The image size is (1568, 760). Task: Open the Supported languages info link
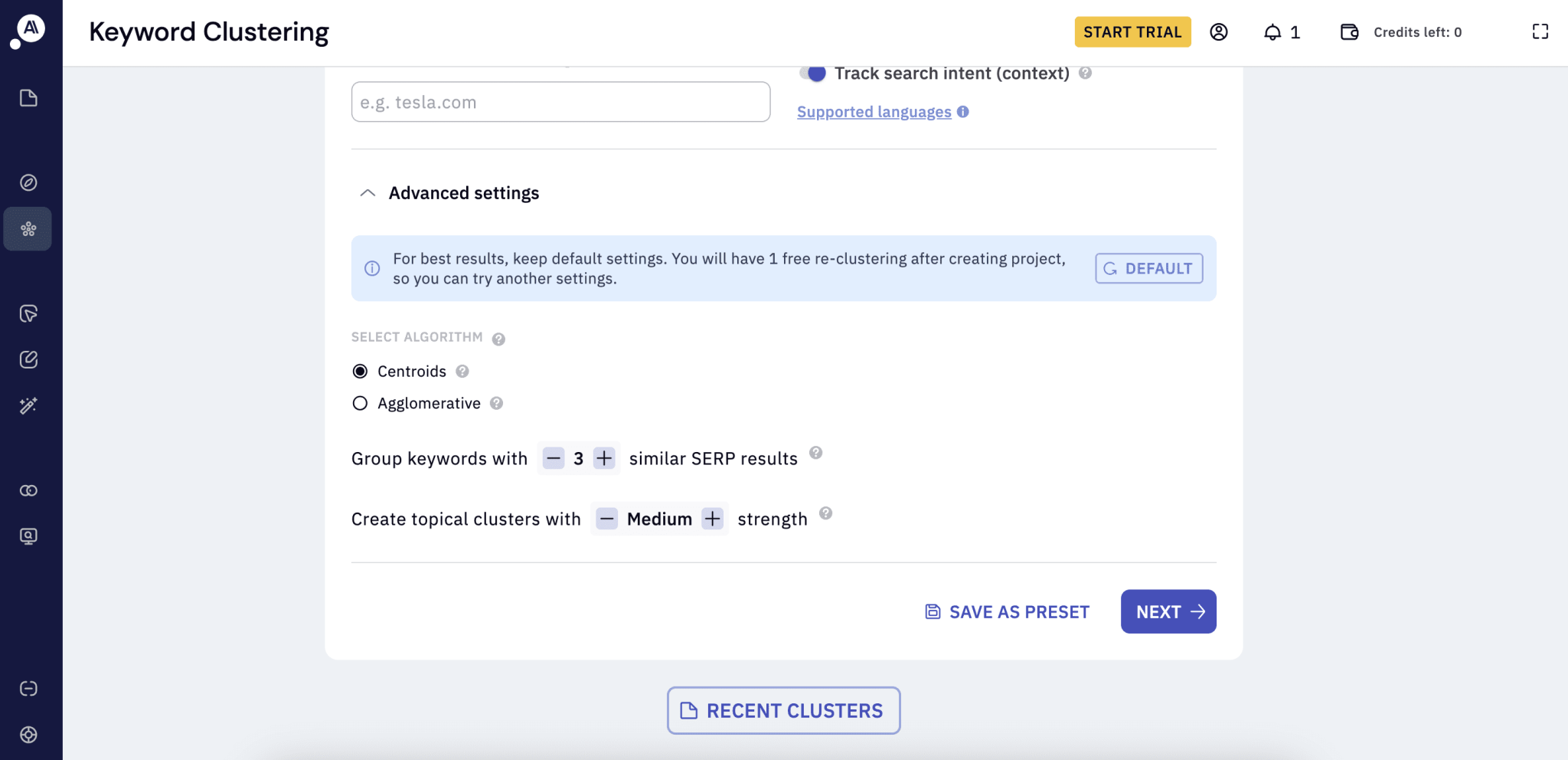[873, 112]
